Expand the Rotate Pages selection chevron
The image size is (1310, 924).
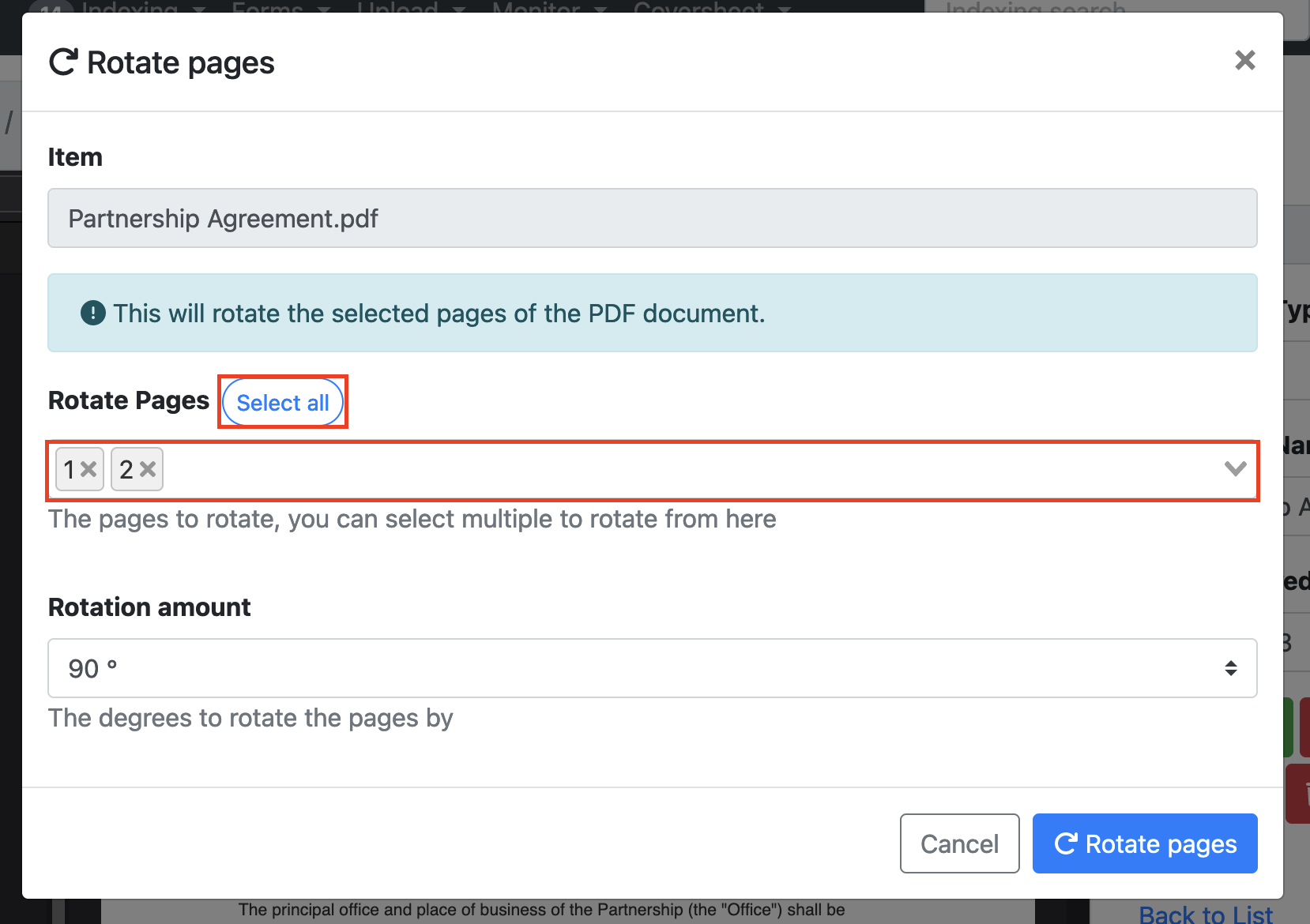click(x=1235, y=469)
